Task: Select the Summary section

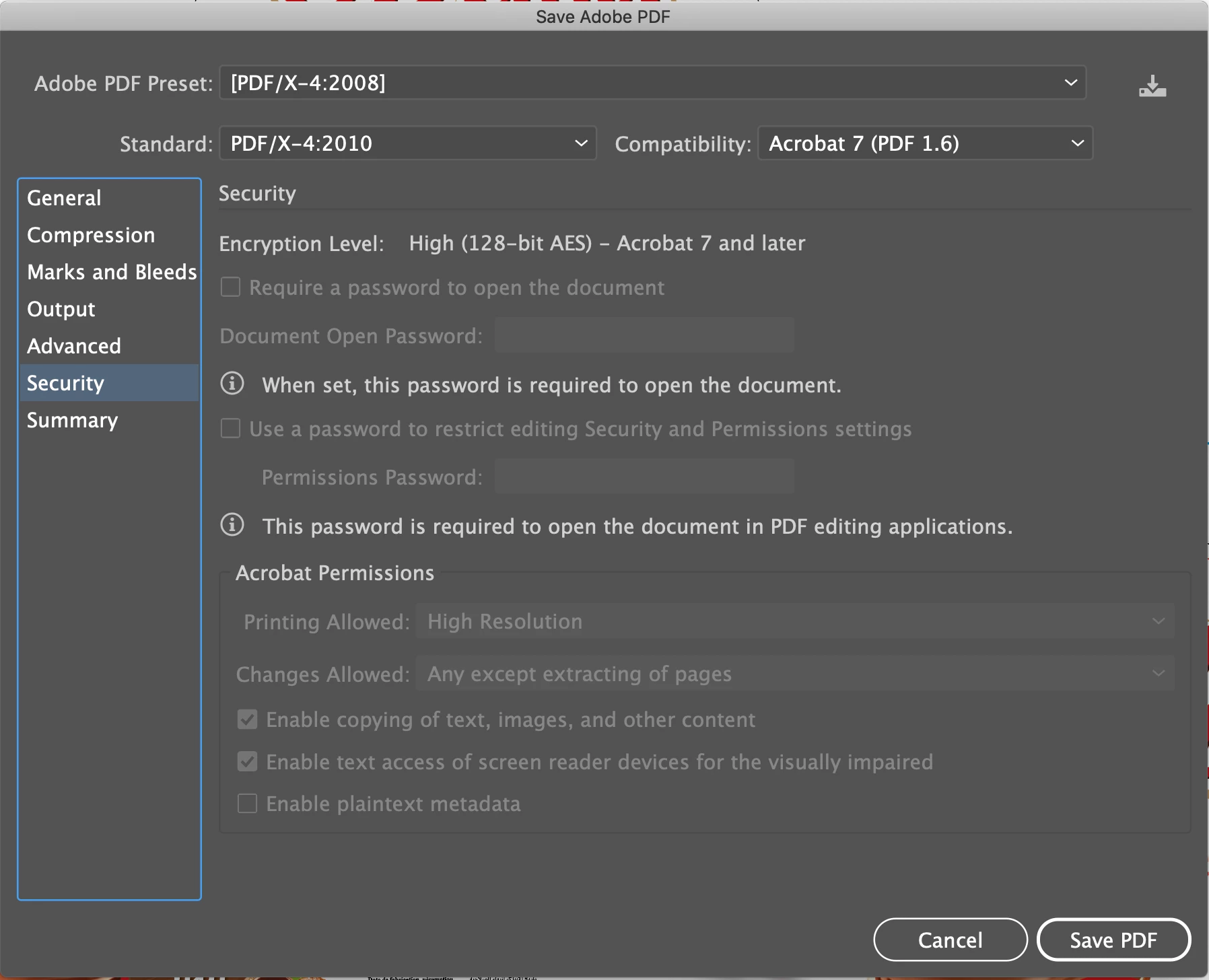Action: click(110, 420)
